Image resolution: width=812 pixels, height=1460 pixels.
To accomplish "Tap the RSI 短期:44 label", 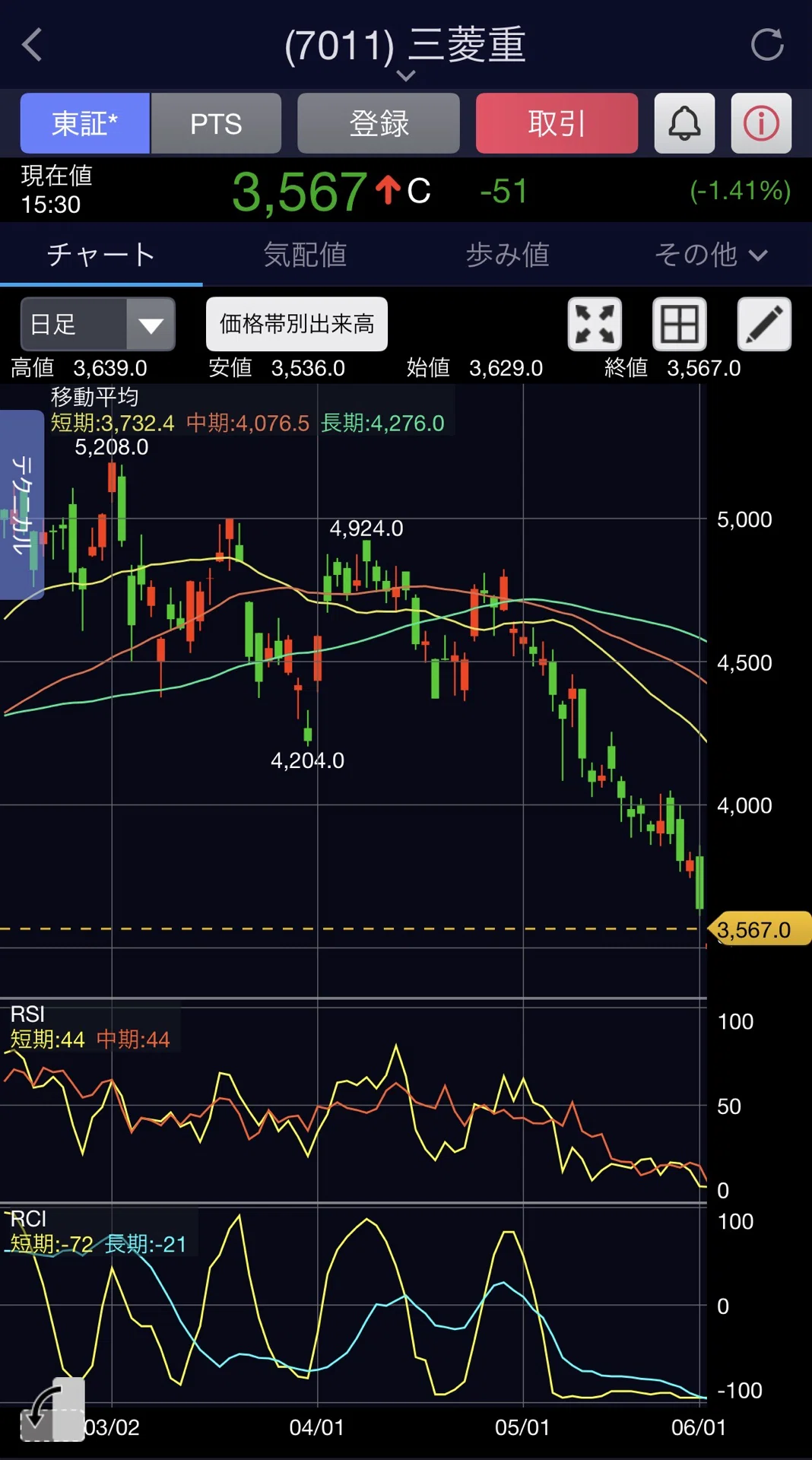I will coord(47,1039).
